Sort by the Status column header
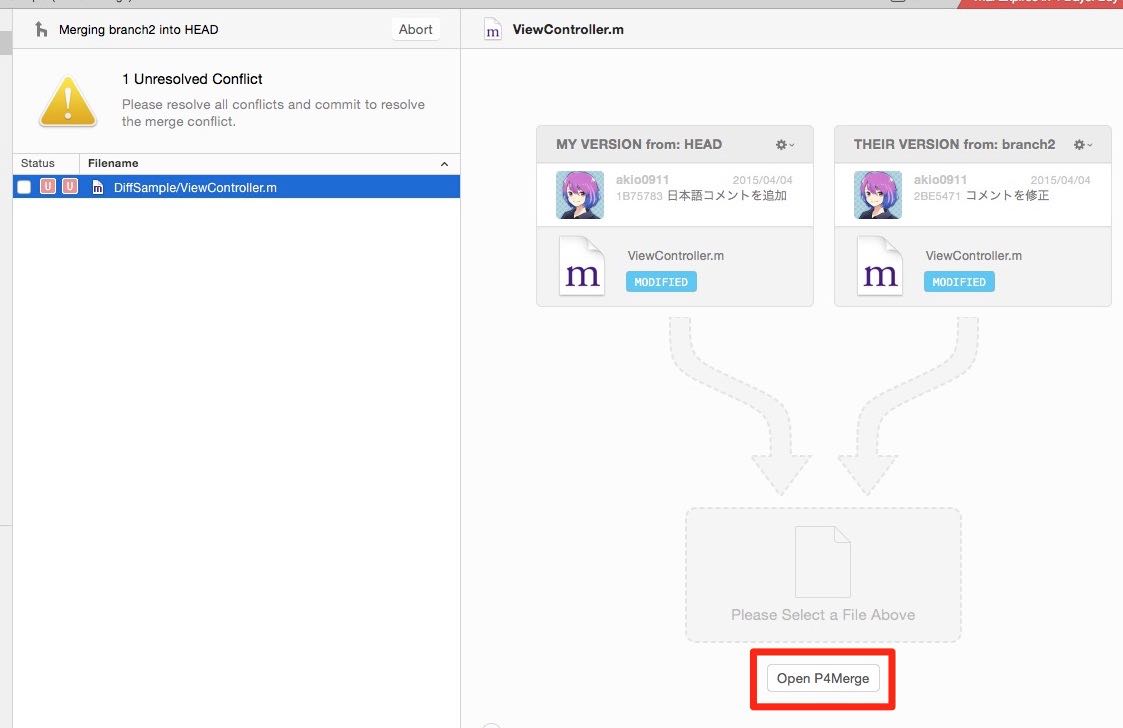Screen dimensions: 1123x728 (x=38, y=163)
